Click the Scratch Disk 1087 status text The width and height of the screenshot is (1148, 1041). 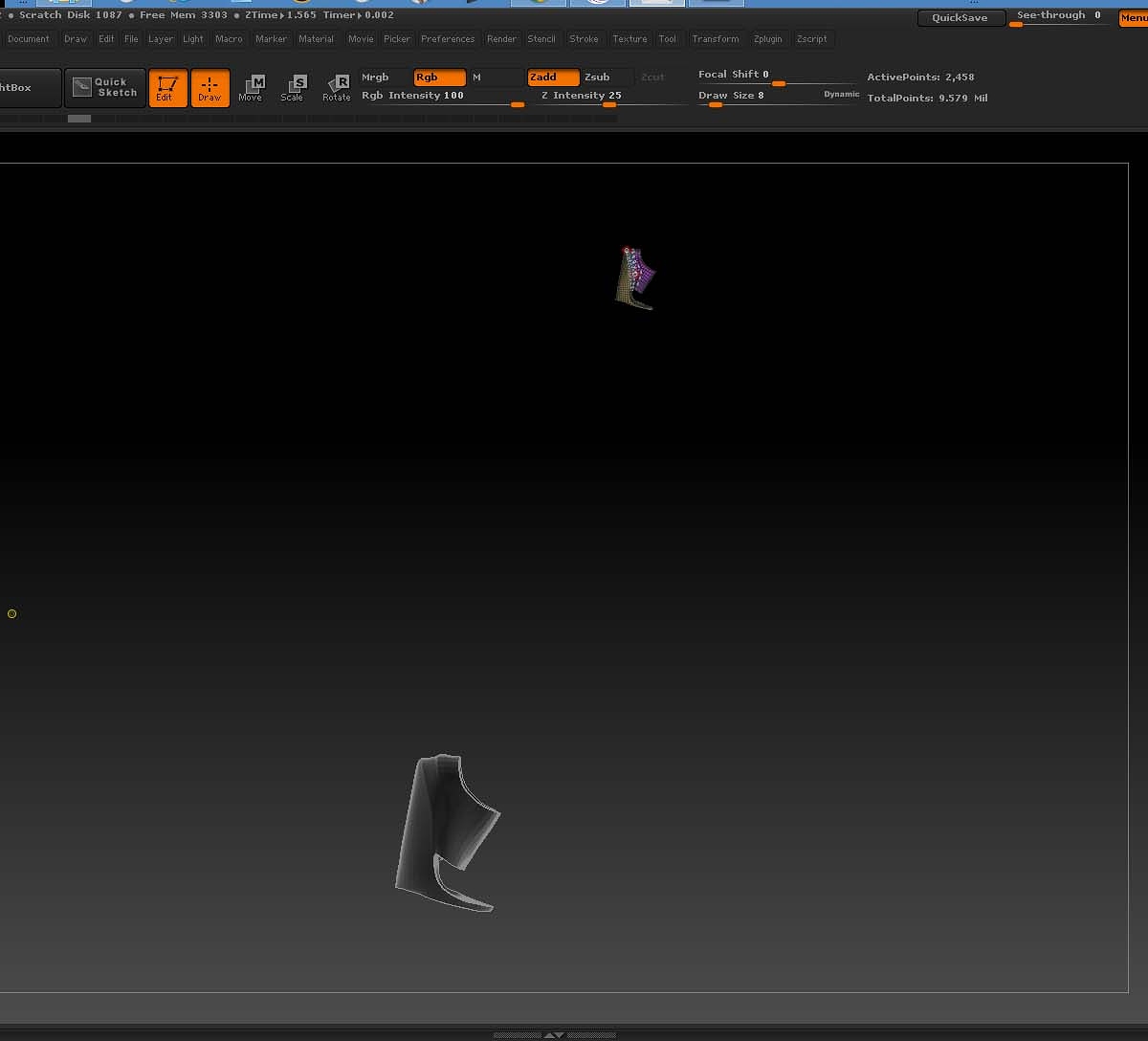[x=71, y=15]
